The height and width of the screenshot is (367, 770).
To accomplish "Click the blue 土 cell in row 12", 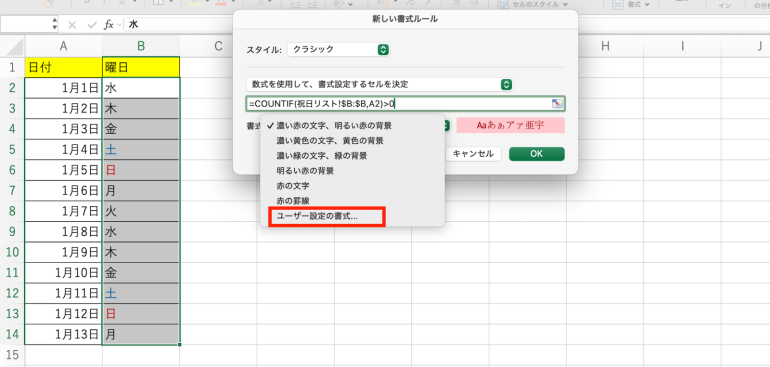I will tap(141, 293).
